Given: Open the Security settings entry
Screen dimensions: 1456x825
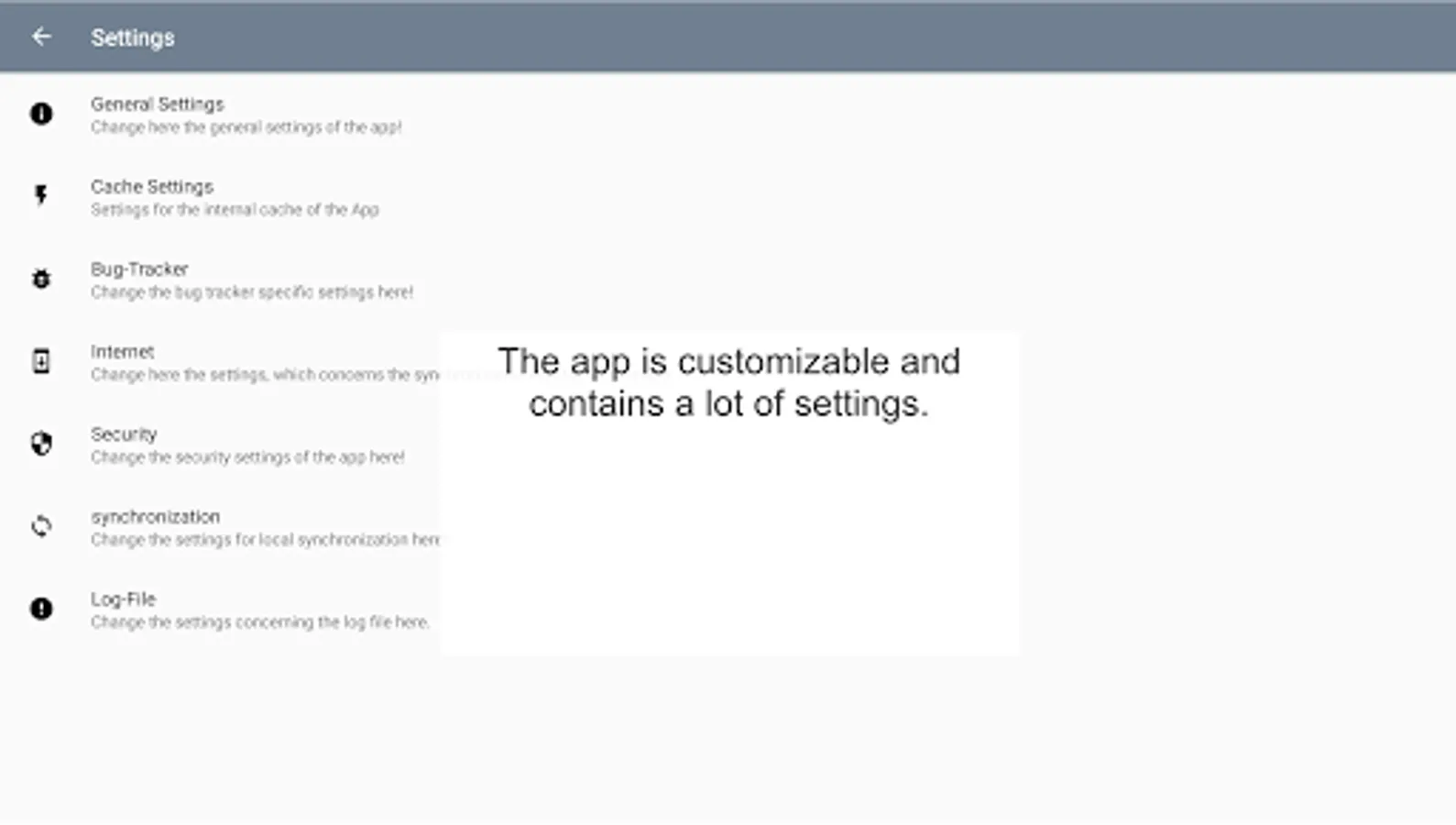Looking at the screenshot, I should click(x=124, y=434).
